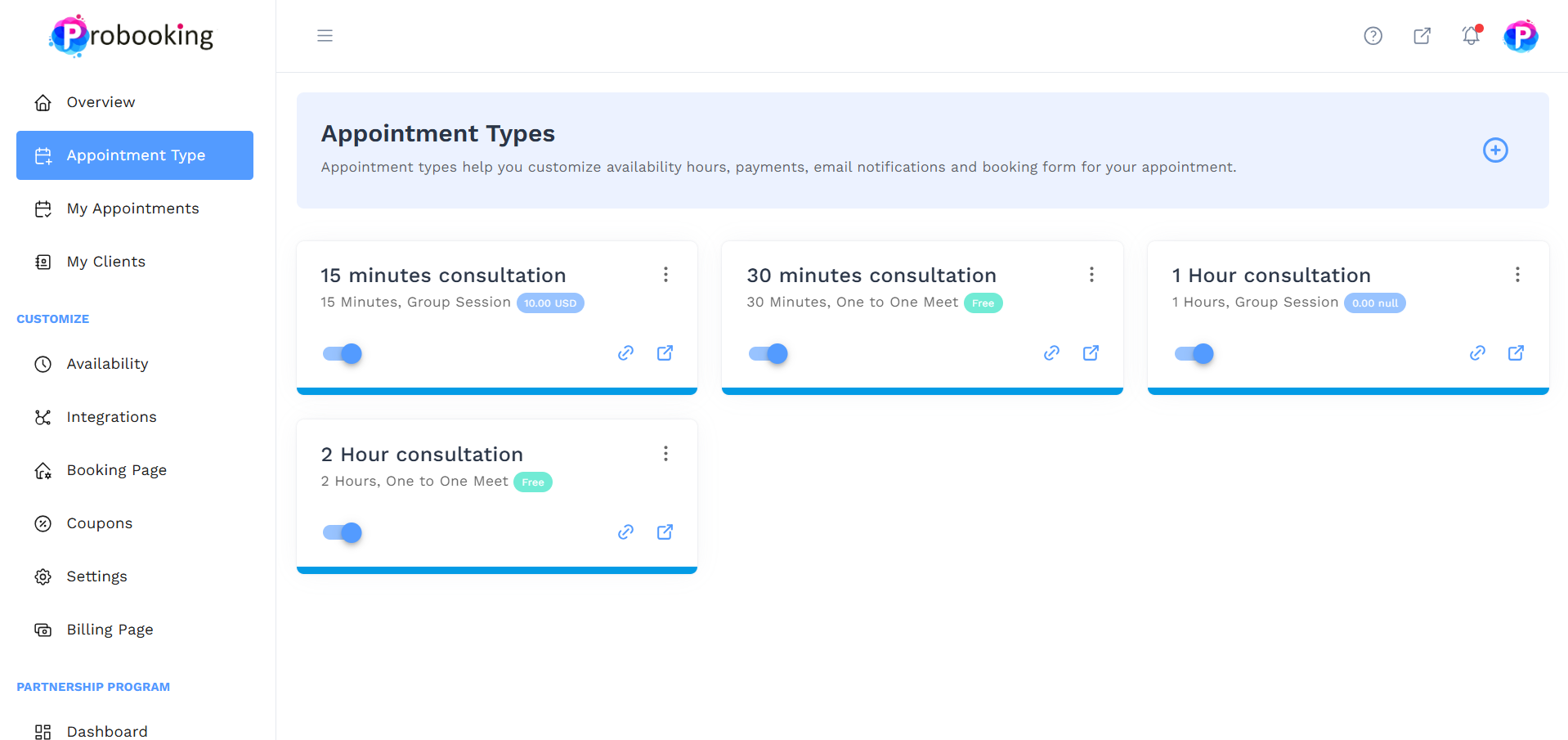The height and width of the screenshot is (740, 1568).
Task: Open the Billing Page link
Action: (x=110, y=630)
